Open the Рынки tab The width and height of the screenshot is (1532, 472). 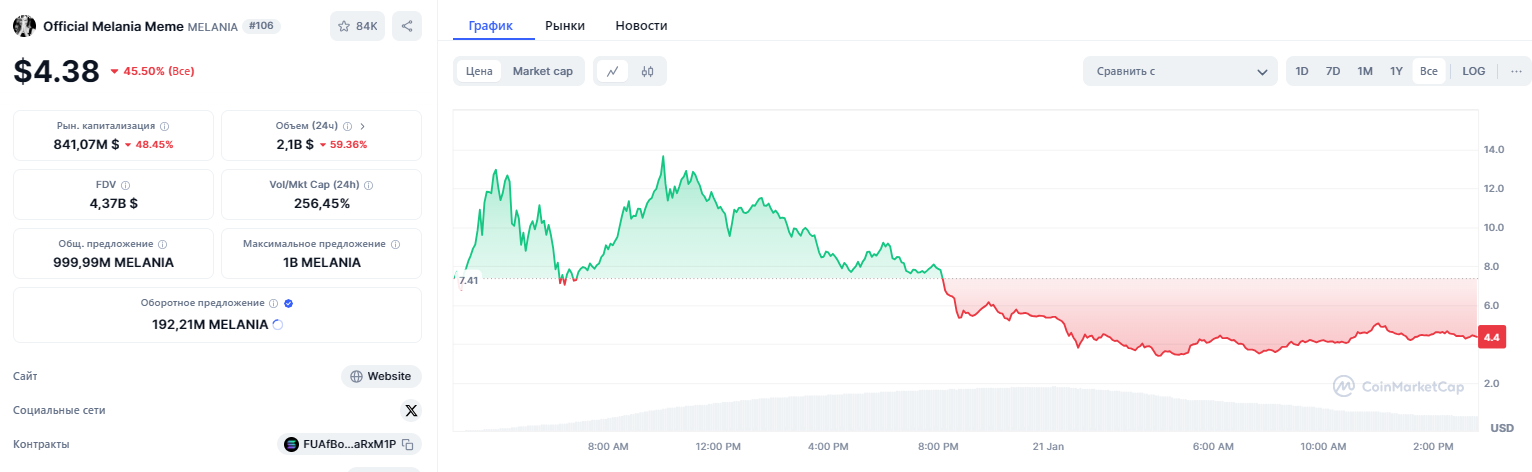[565, 25]
